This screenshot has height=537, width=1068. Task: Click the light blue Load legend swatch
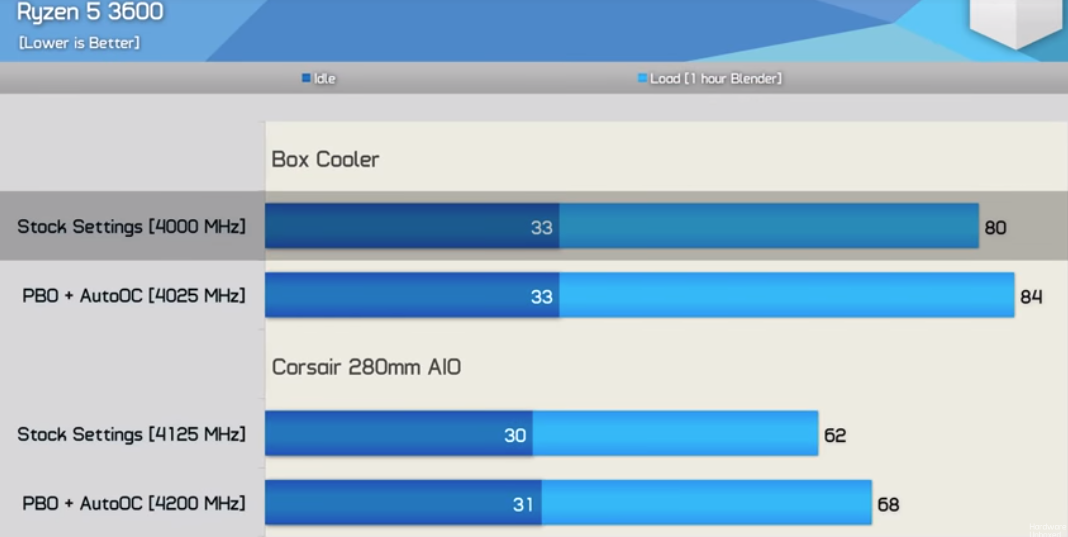coord(642,78)
